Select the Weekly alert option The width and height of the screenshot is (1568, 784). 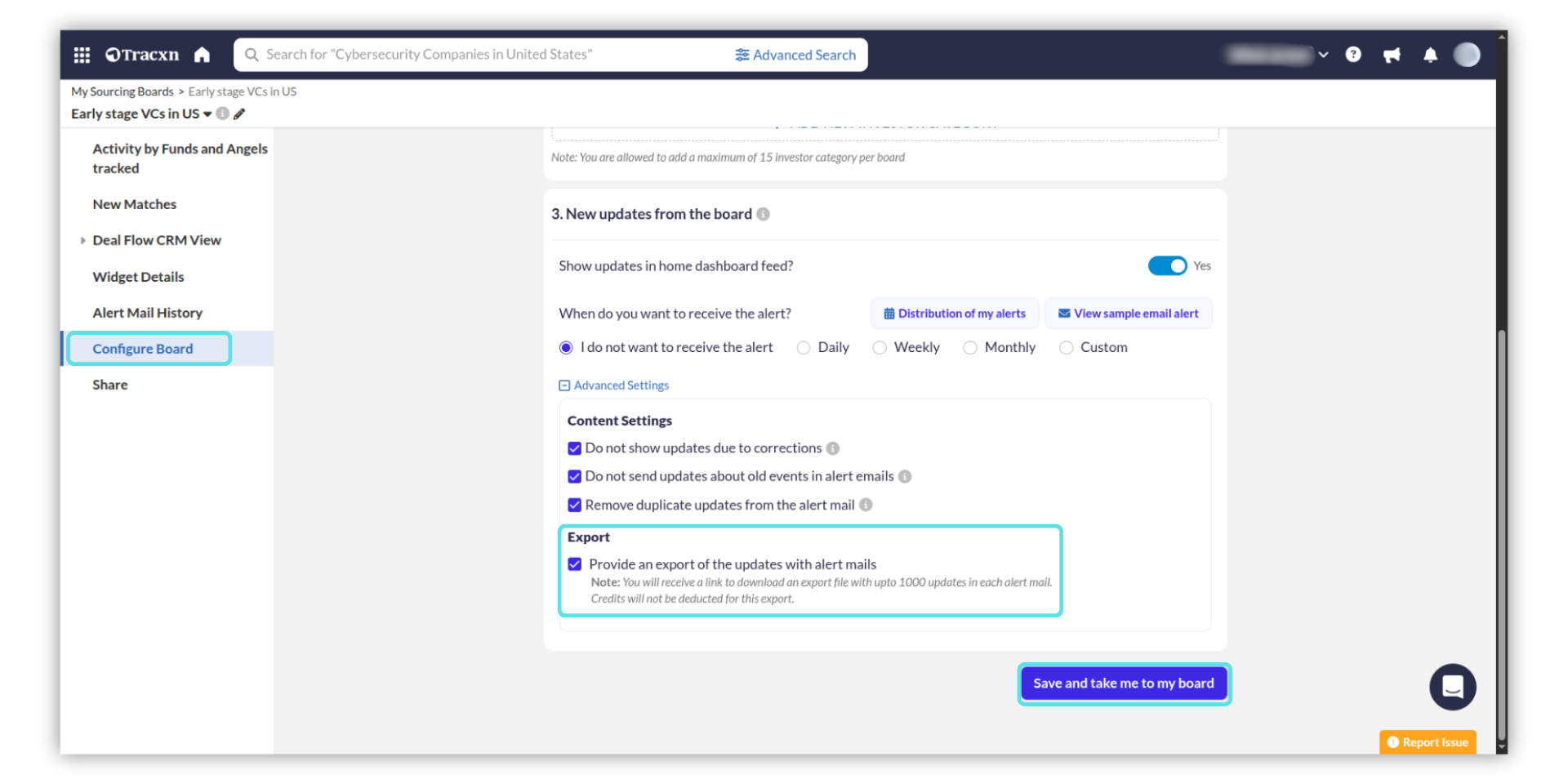[880, 348]
